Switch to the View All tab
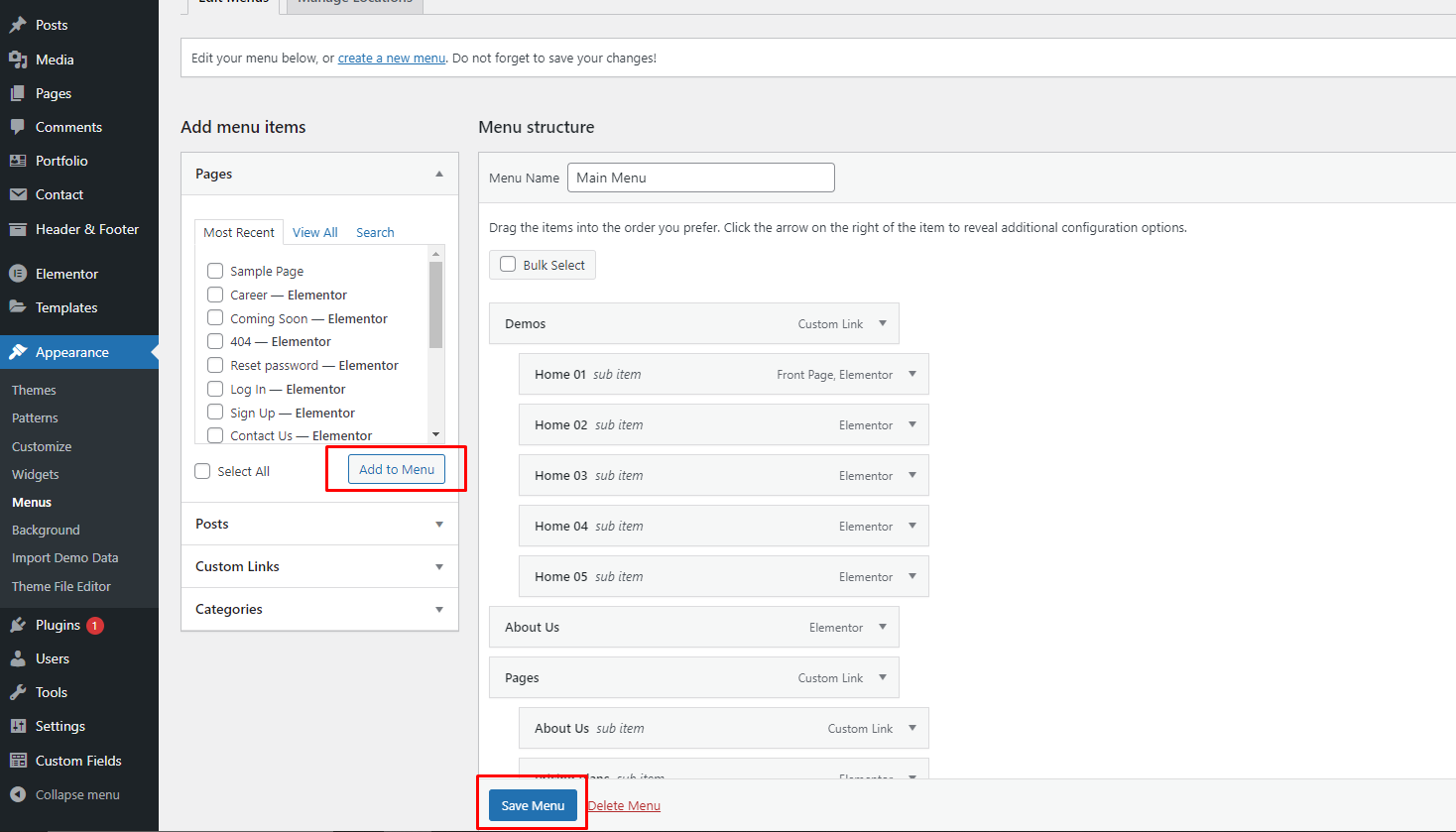Image resolution: width=1456 pixels, height=832 pixels. point(314,232)
